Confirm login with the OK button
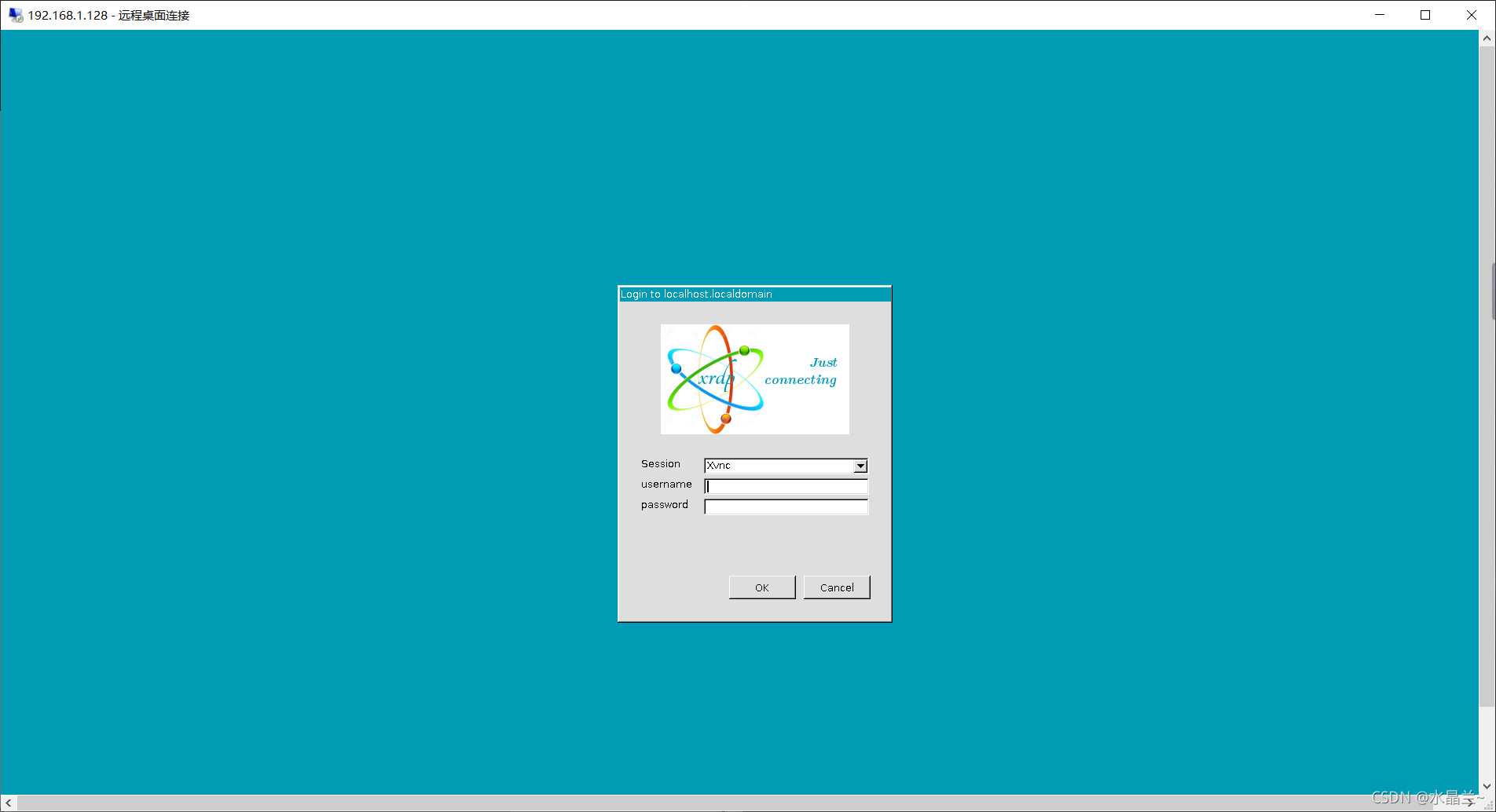The width and height of the screenshot is (1496, 812). [762, 587]
